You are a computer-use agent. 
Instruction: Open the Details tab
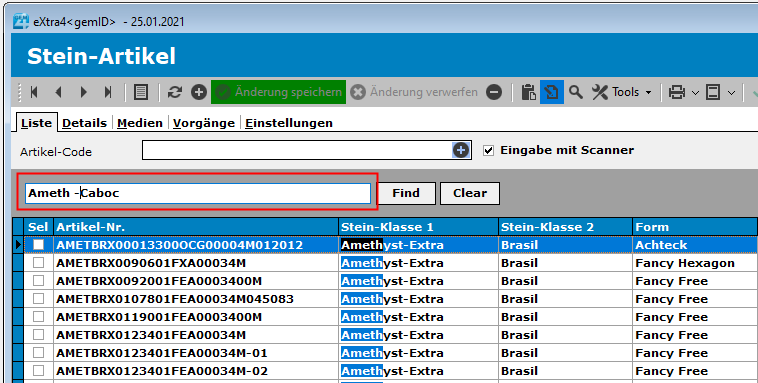pyautogui.click(x=85, y=123)
